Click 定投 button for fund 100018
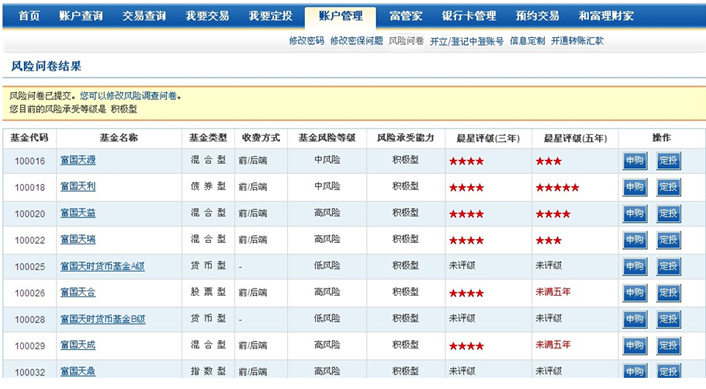The width and height of the screenshot is (706, 389). [668, 187]
